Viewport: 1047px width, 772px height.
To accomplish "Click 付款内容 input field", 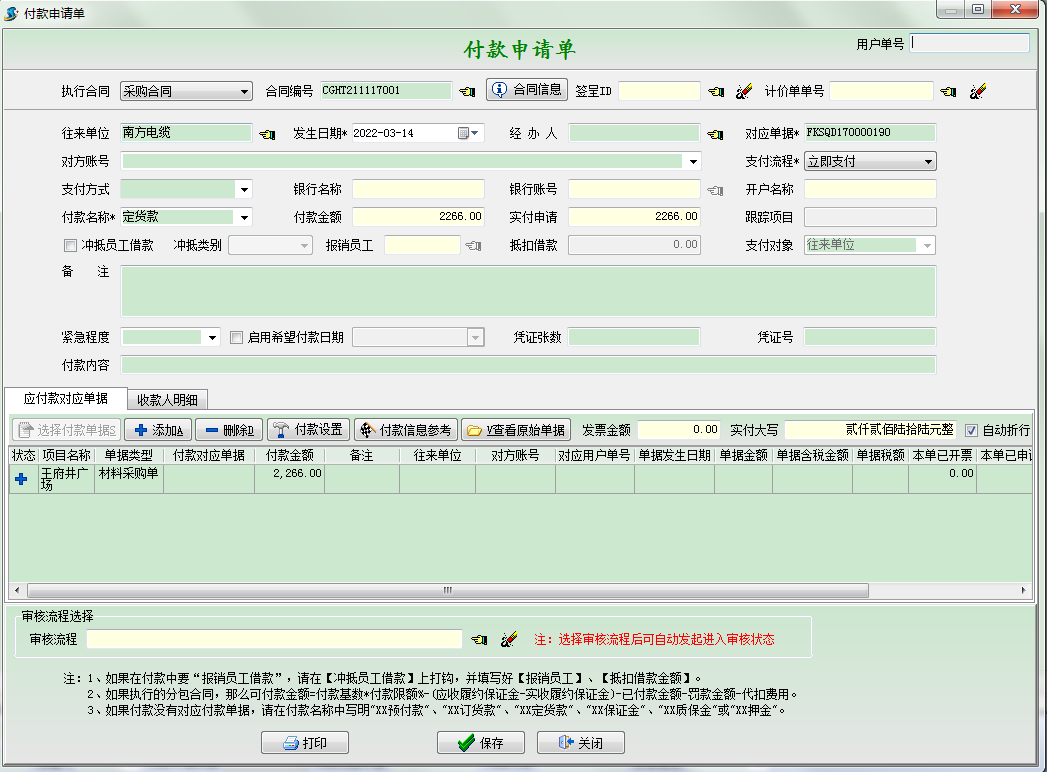I will click(x=528, y=365).
